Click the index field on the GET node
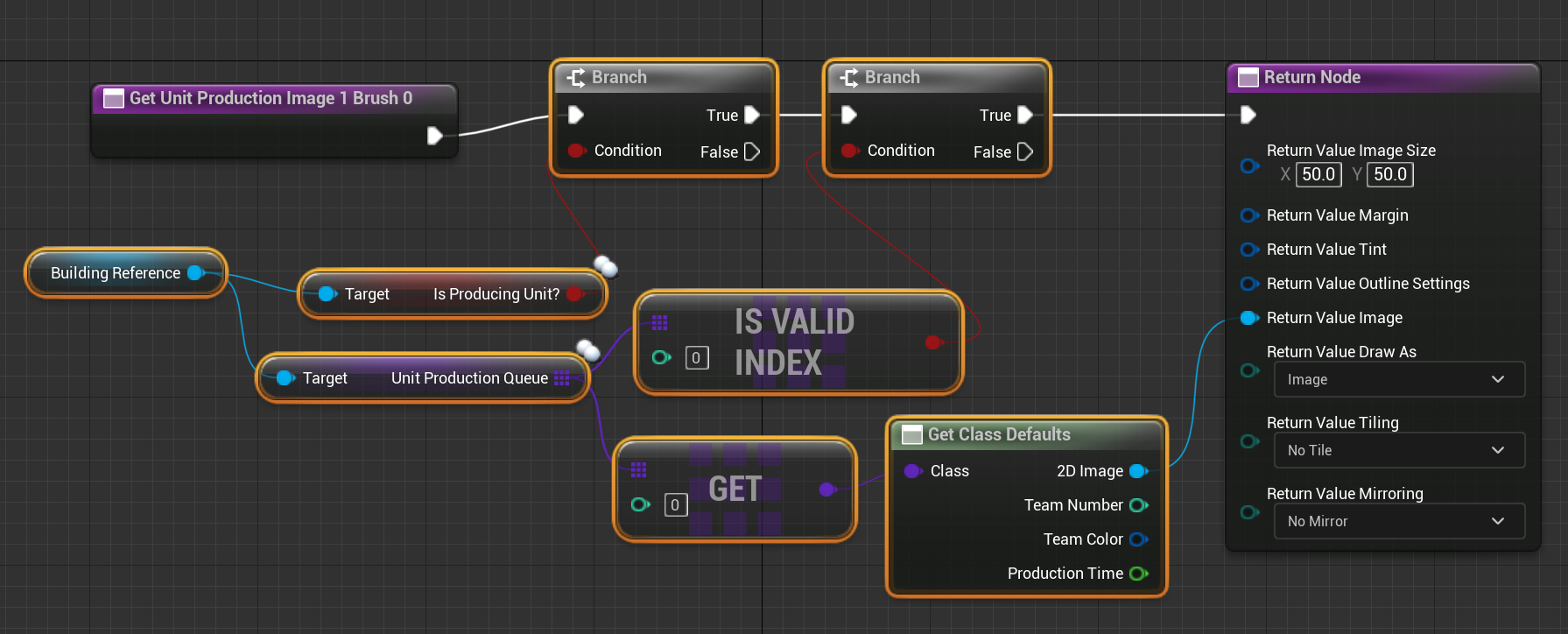This screenshot has height=634, width=1568. [675, 505]
